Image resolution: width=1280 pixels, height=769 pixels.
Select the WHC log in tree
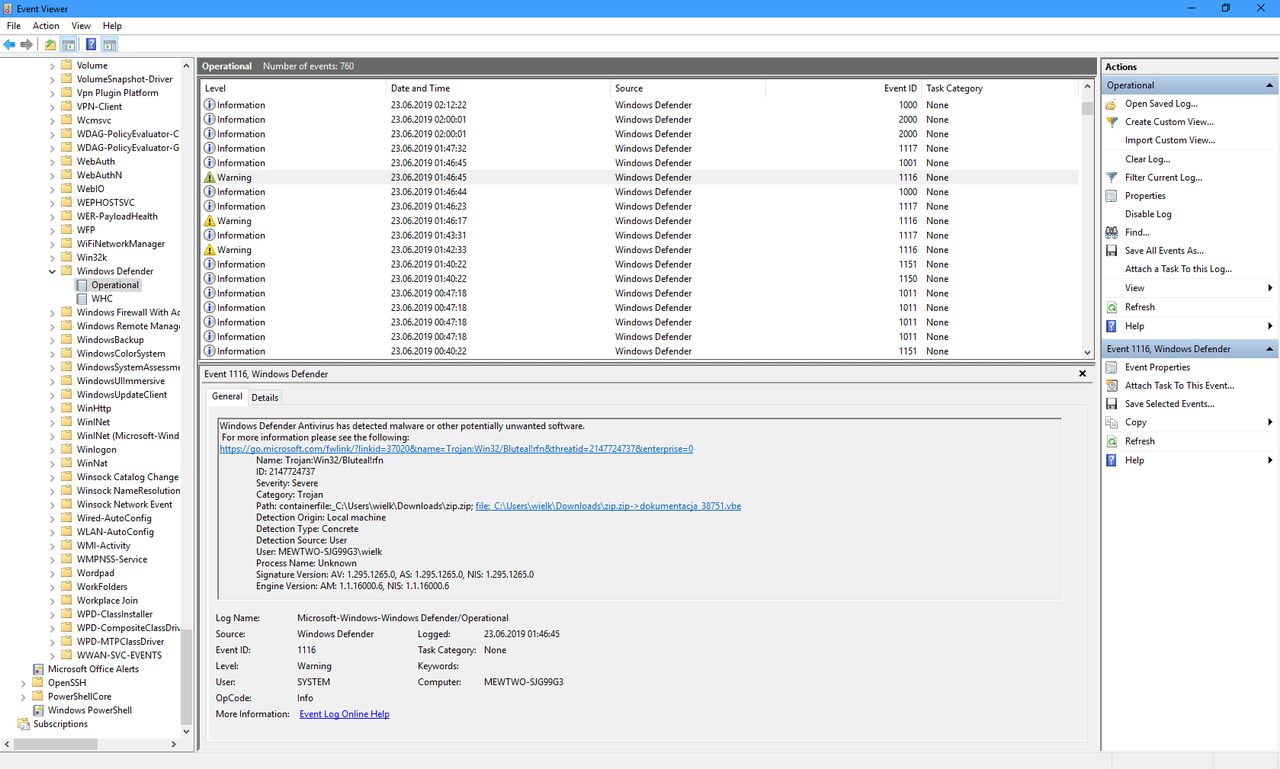click(x=102, y=299)
